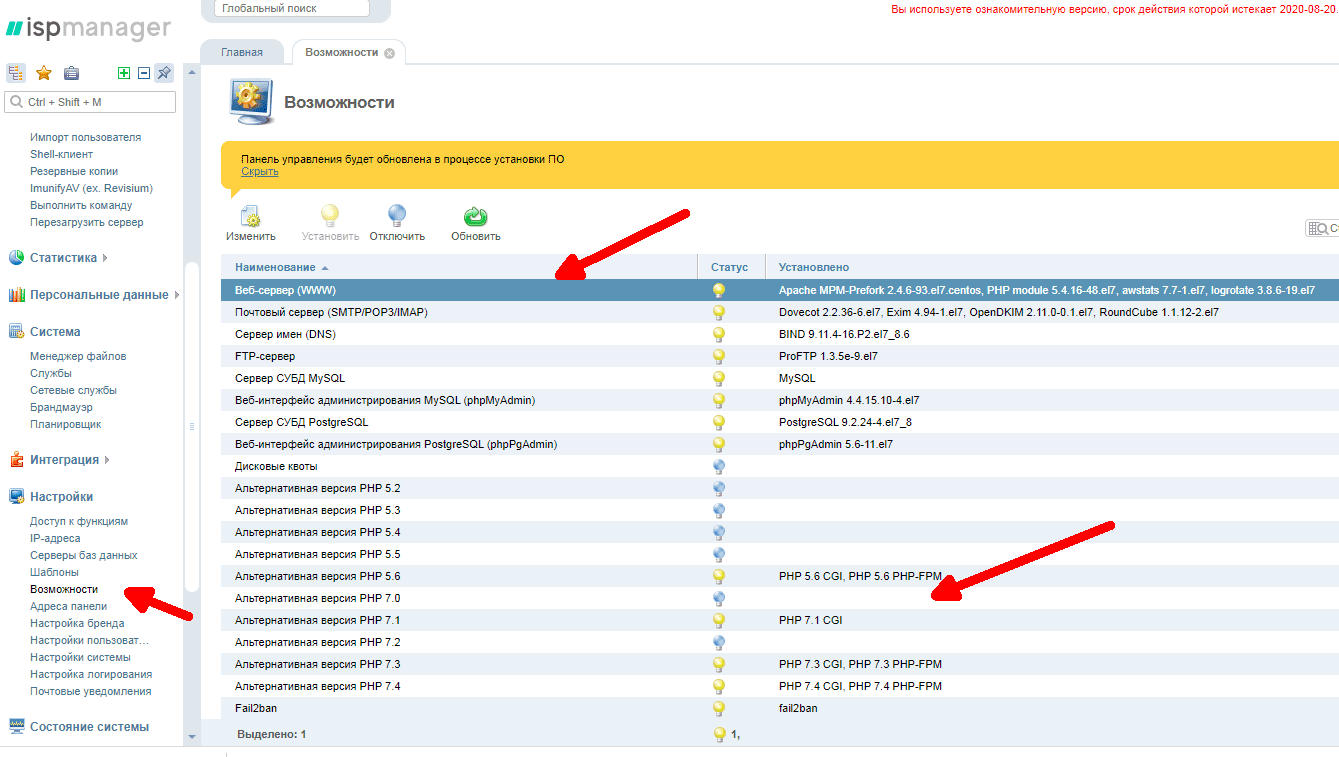This screenshot has width=1339, height=757.
Task: Open Менеджер файлов
Action: coord(78,356)
